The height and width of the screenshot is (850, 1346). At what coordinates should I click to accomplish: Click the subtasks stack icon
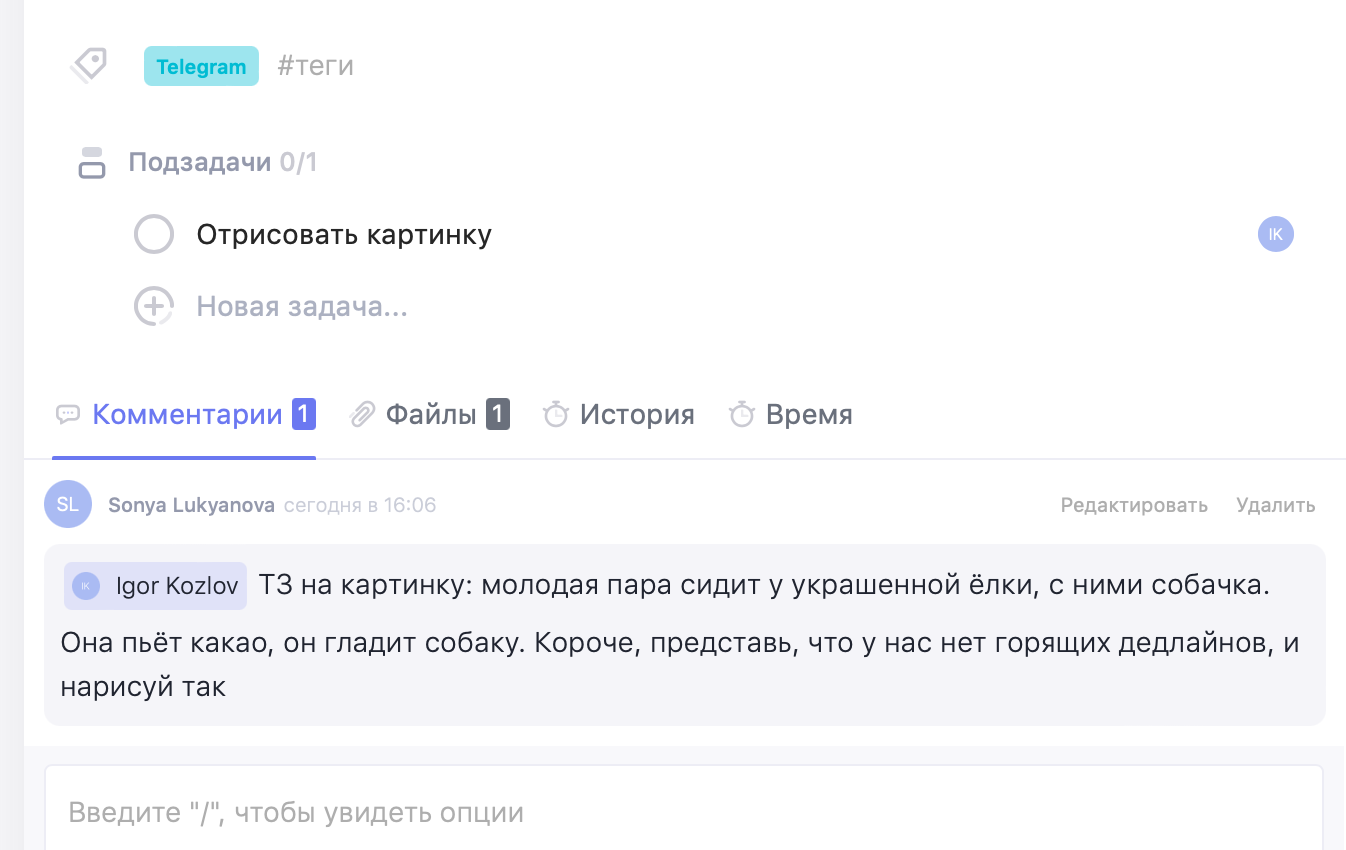coord(92,163)
